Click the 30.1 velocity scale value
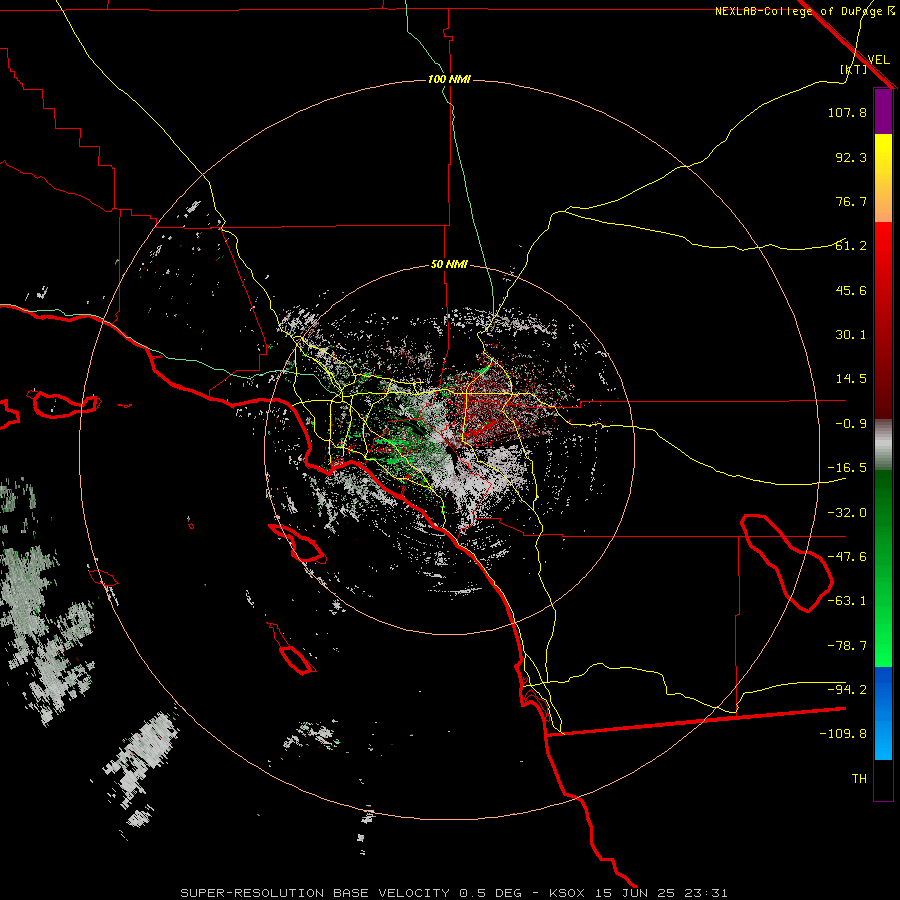 coord(851,335)
